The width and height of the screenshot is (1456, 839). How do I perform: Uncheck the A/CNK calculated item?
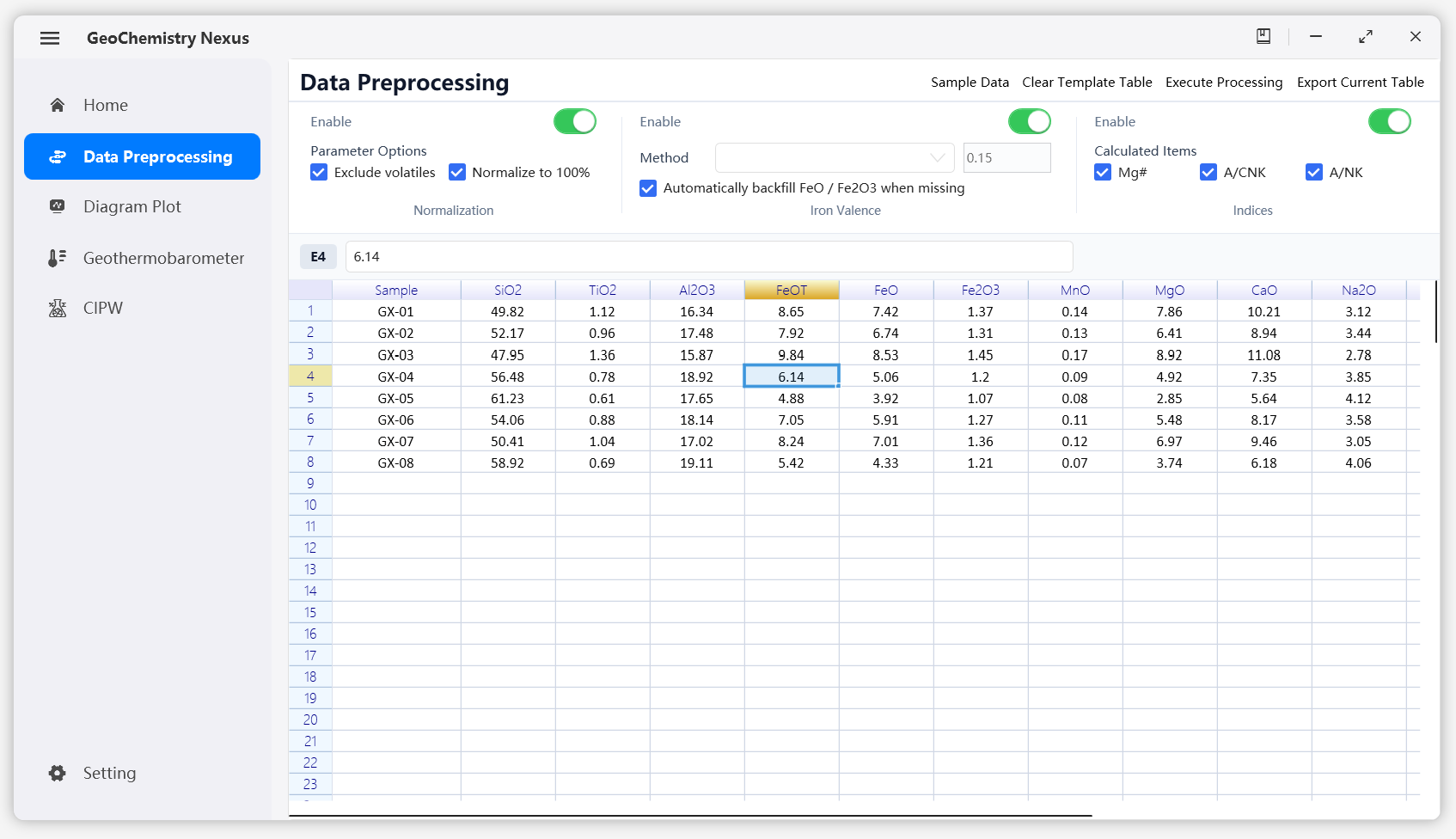[1208, 172]
